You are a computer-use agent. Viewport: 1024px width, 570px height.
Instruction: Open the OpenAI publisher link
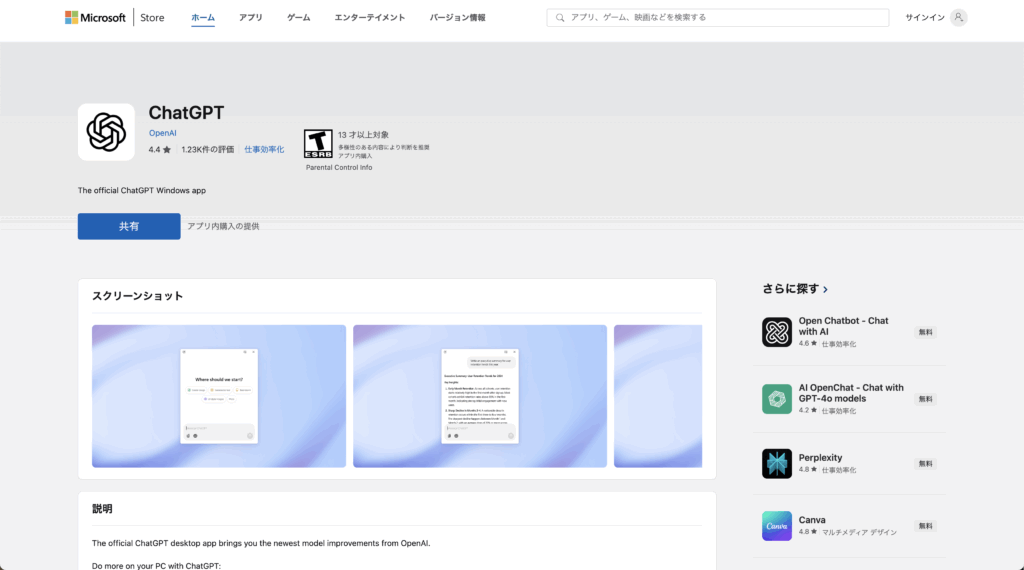pos(163,133)
